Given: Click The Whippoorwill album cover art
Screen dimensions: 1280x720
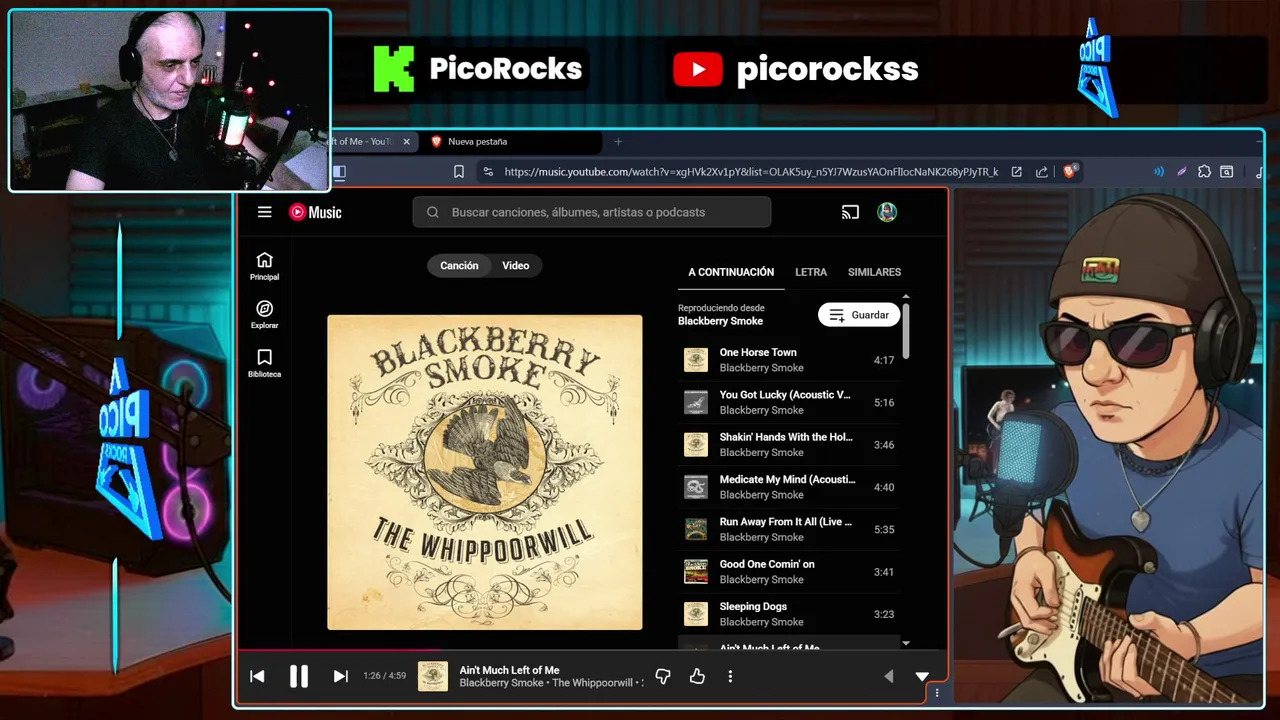Looking at the screenshot, I should point(485,472).
